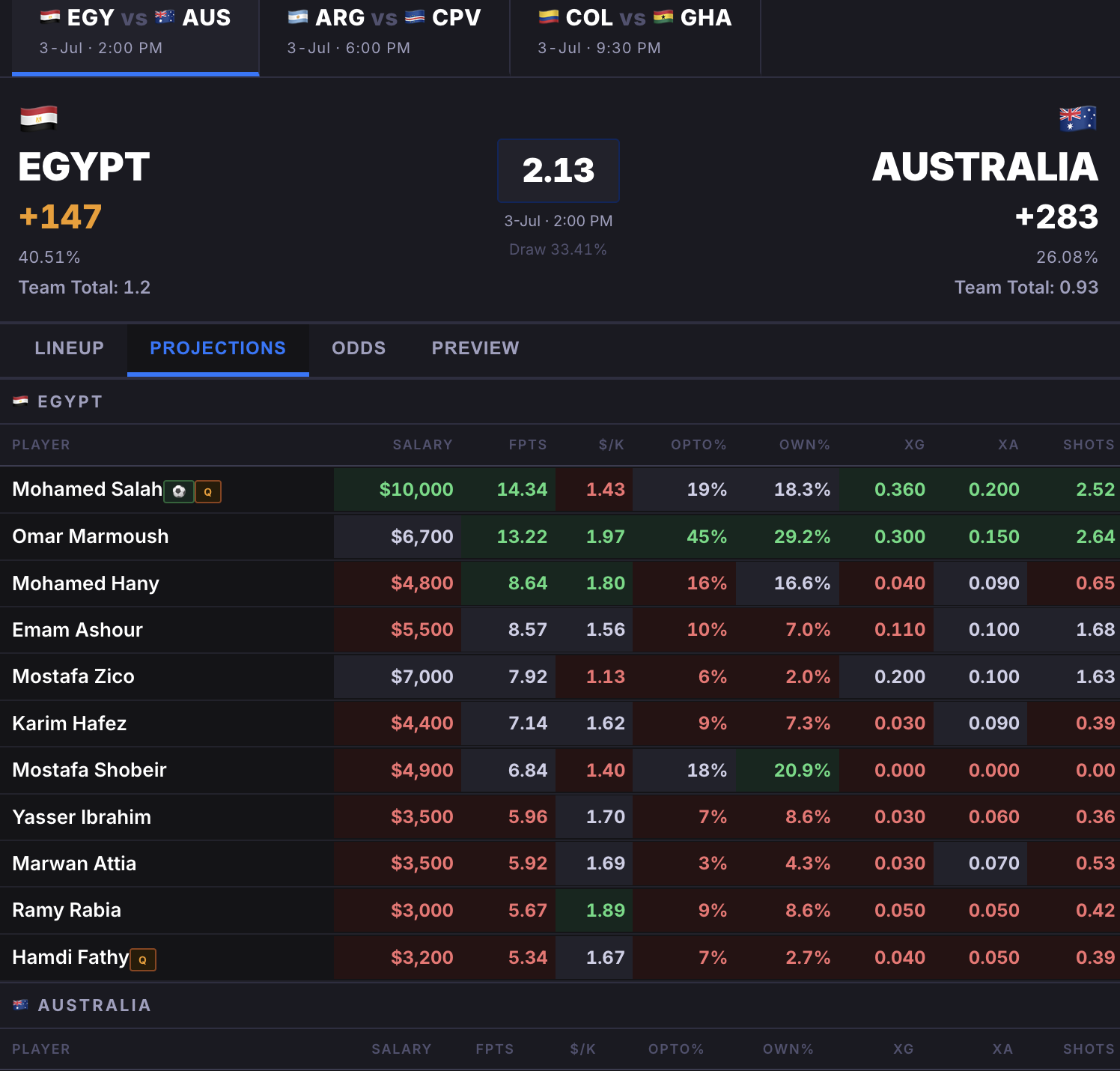This screenshot has width=1120, height=1071.
Task: Sort Egypt table by XA column
Action: pyautogui.click(x=1008, y=445)
